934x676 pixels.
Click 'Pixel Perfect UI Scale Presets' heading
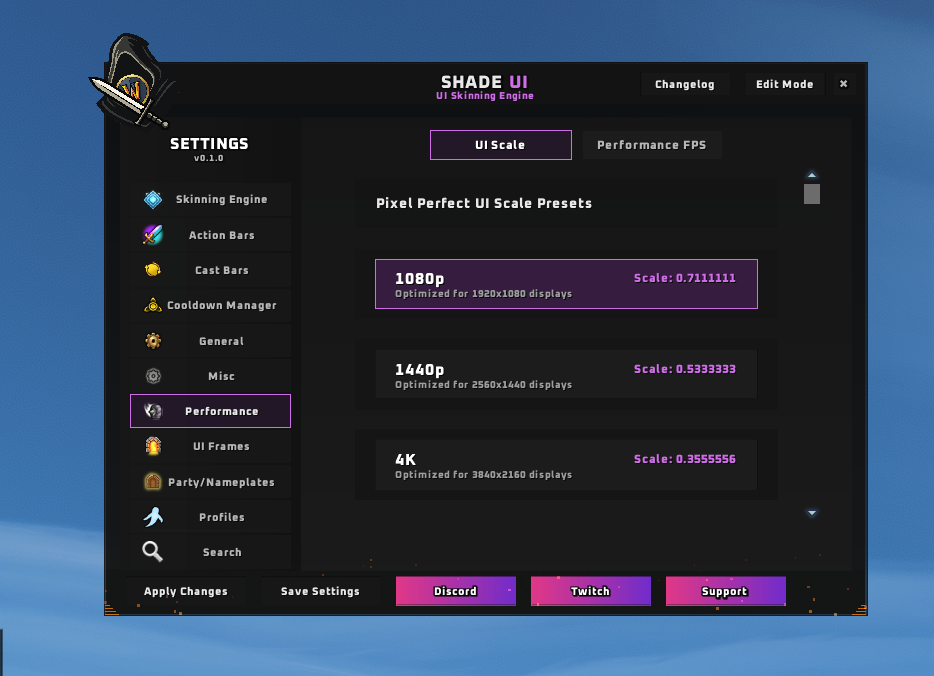tap(484, 203)
